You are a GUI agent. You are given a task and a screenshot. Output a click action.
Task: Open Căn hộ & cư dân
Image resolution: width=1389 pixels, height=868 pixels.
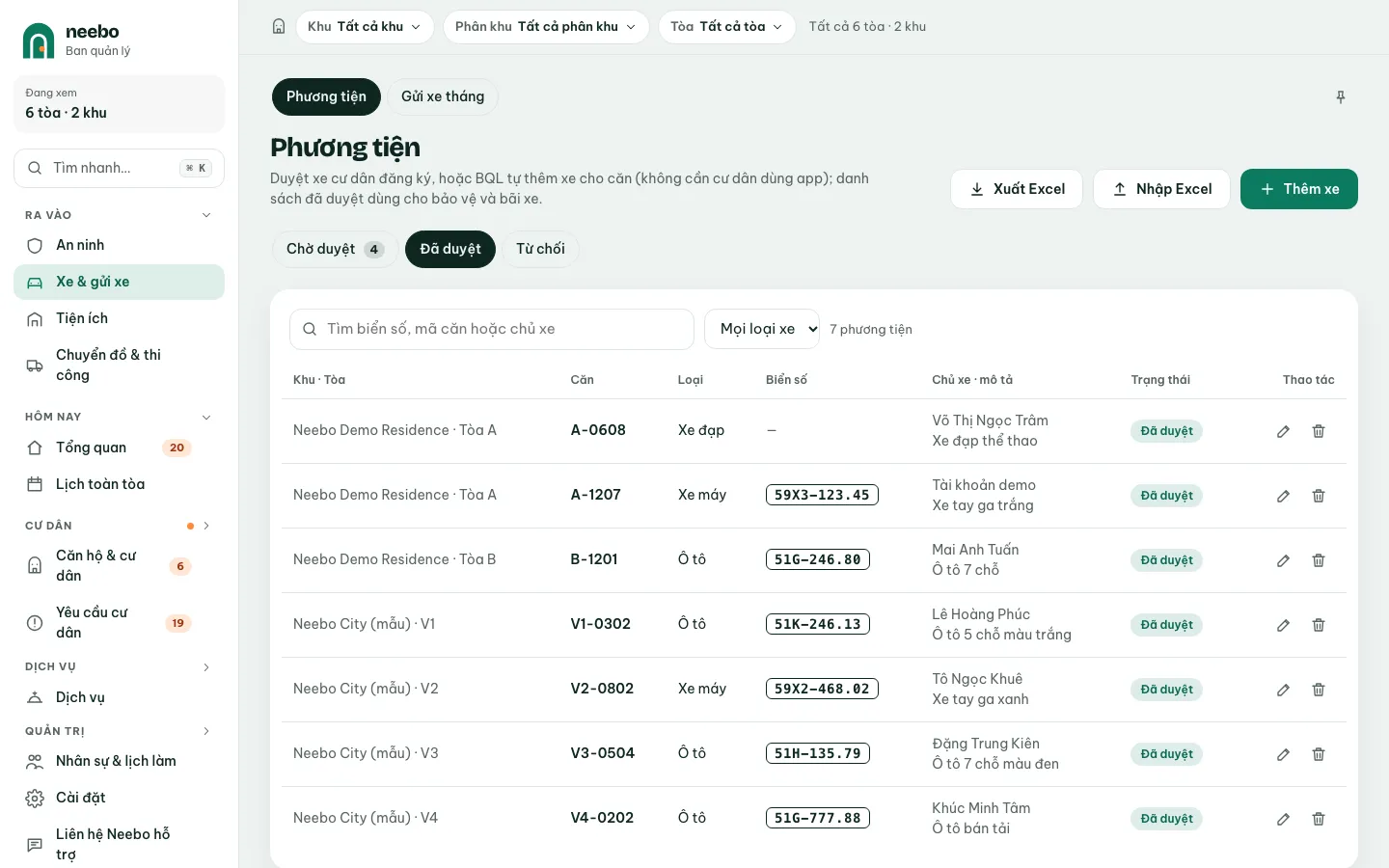coord(119,566)
